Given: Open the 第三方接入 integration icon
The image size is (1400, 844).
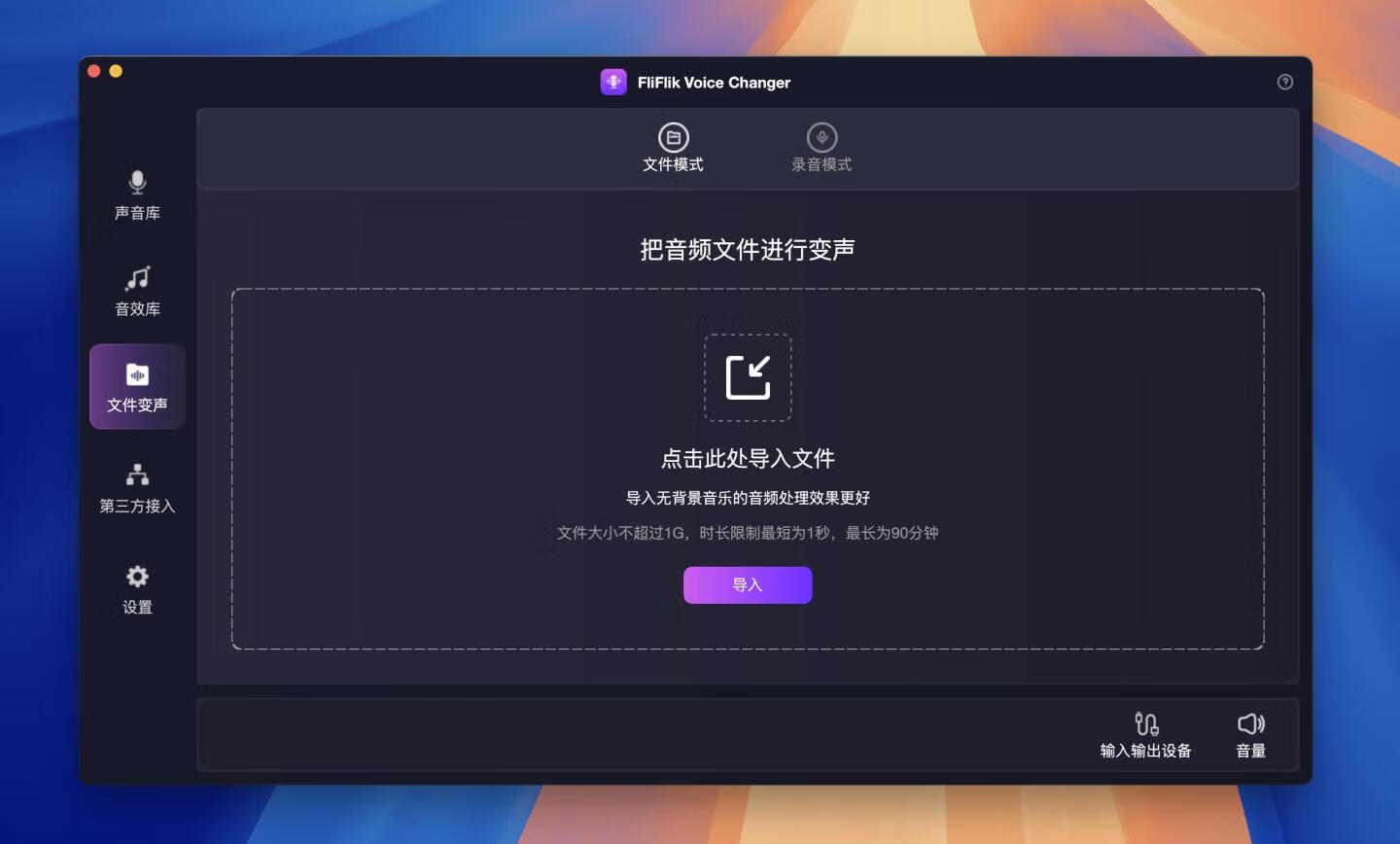Looking at the screenshot, I should pos(137,475).
